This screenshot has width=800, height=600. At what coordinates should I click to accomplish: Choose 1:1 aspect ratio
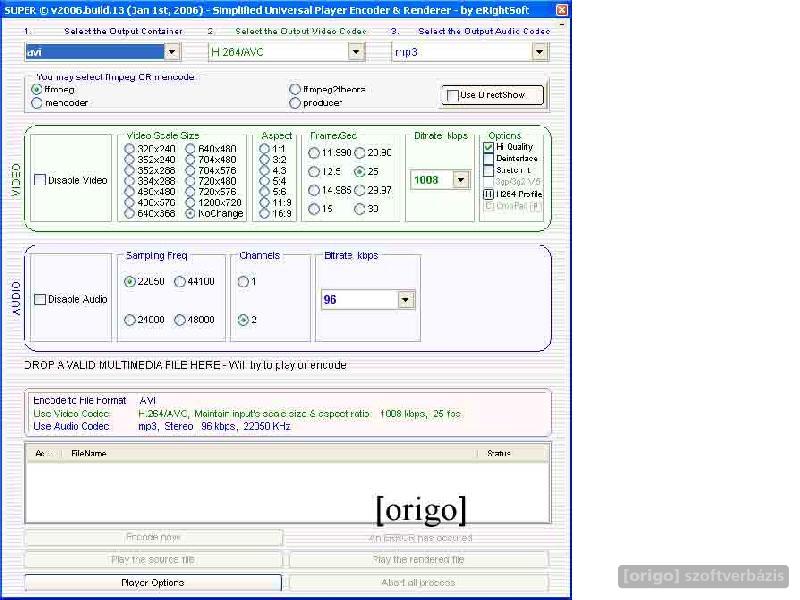point(264,148)
